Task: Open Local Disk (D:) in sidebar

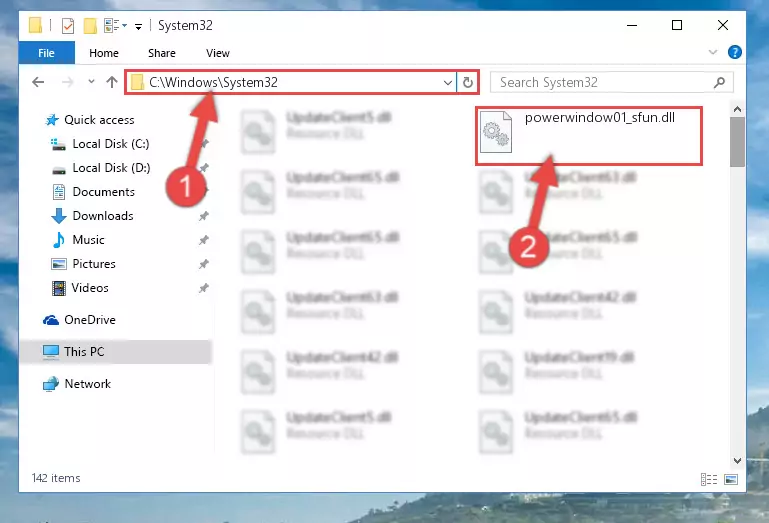Action: 111,168
